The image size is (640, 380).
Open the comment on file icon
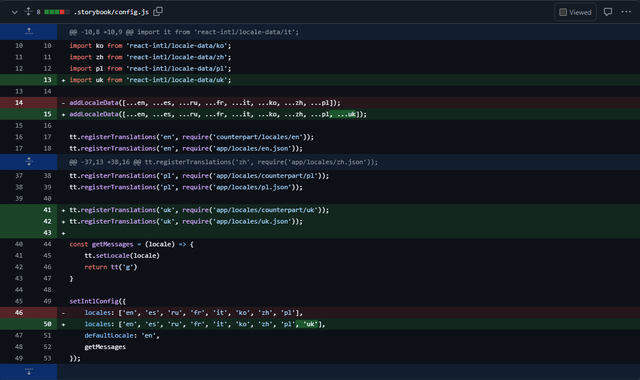click(608, 12)
